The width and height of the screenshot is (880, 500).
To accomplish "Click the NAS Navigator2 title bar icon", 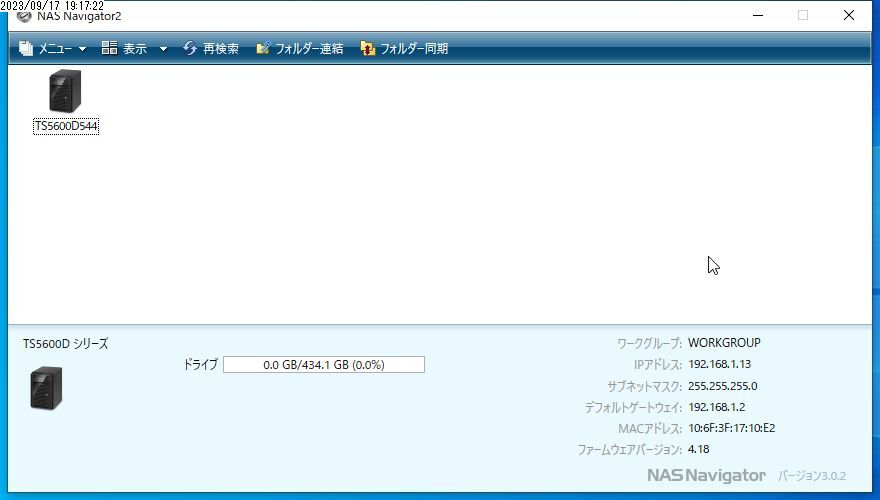I will [x=24, y=17].
